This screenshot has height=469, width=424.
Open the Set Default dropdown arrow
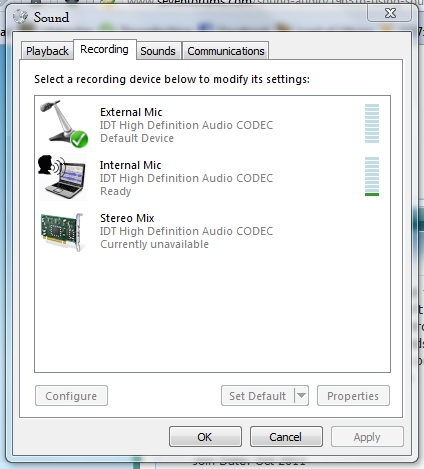(x=301, y=396)
